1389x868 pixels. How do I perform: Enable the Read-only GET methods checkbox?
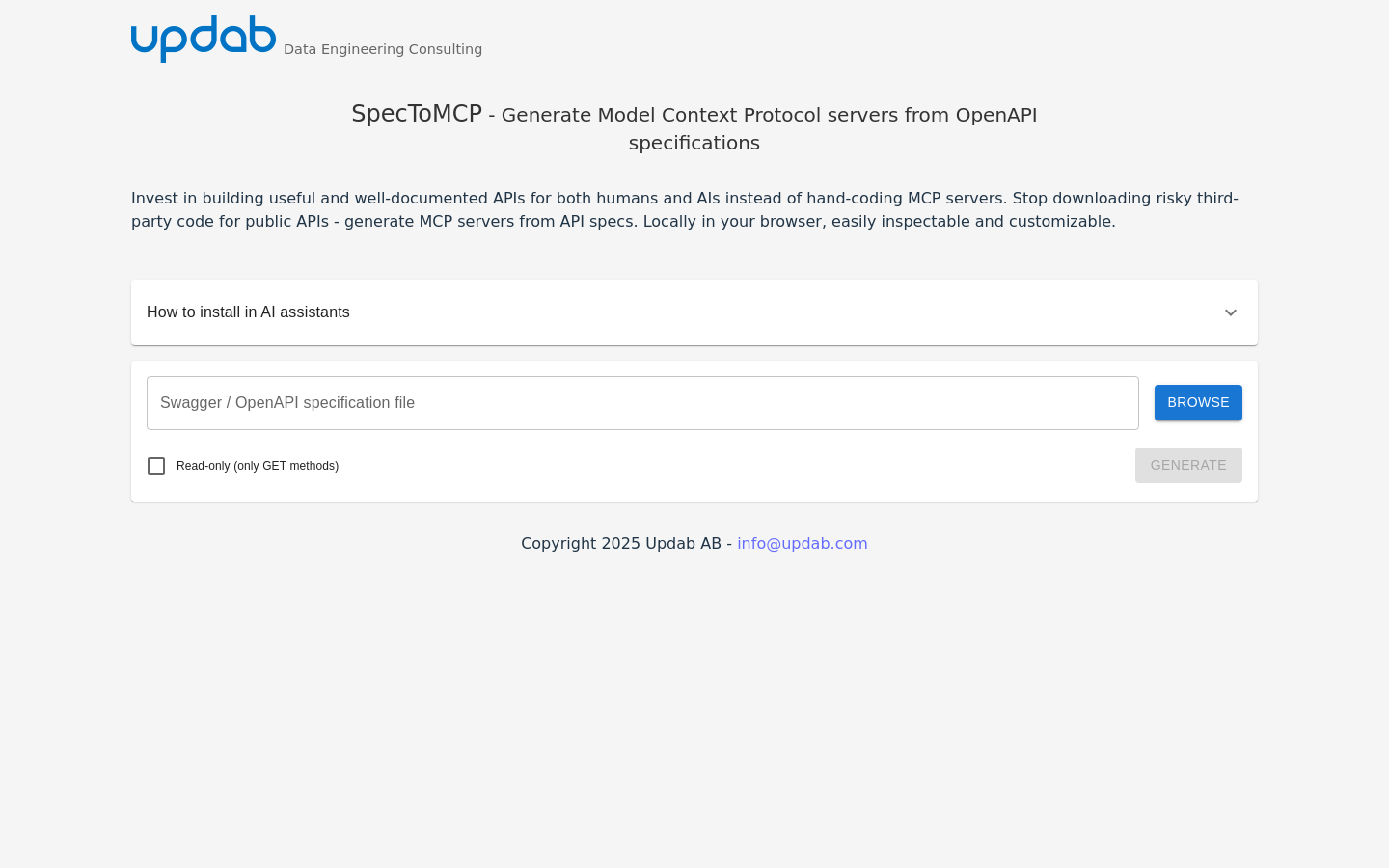156,466
